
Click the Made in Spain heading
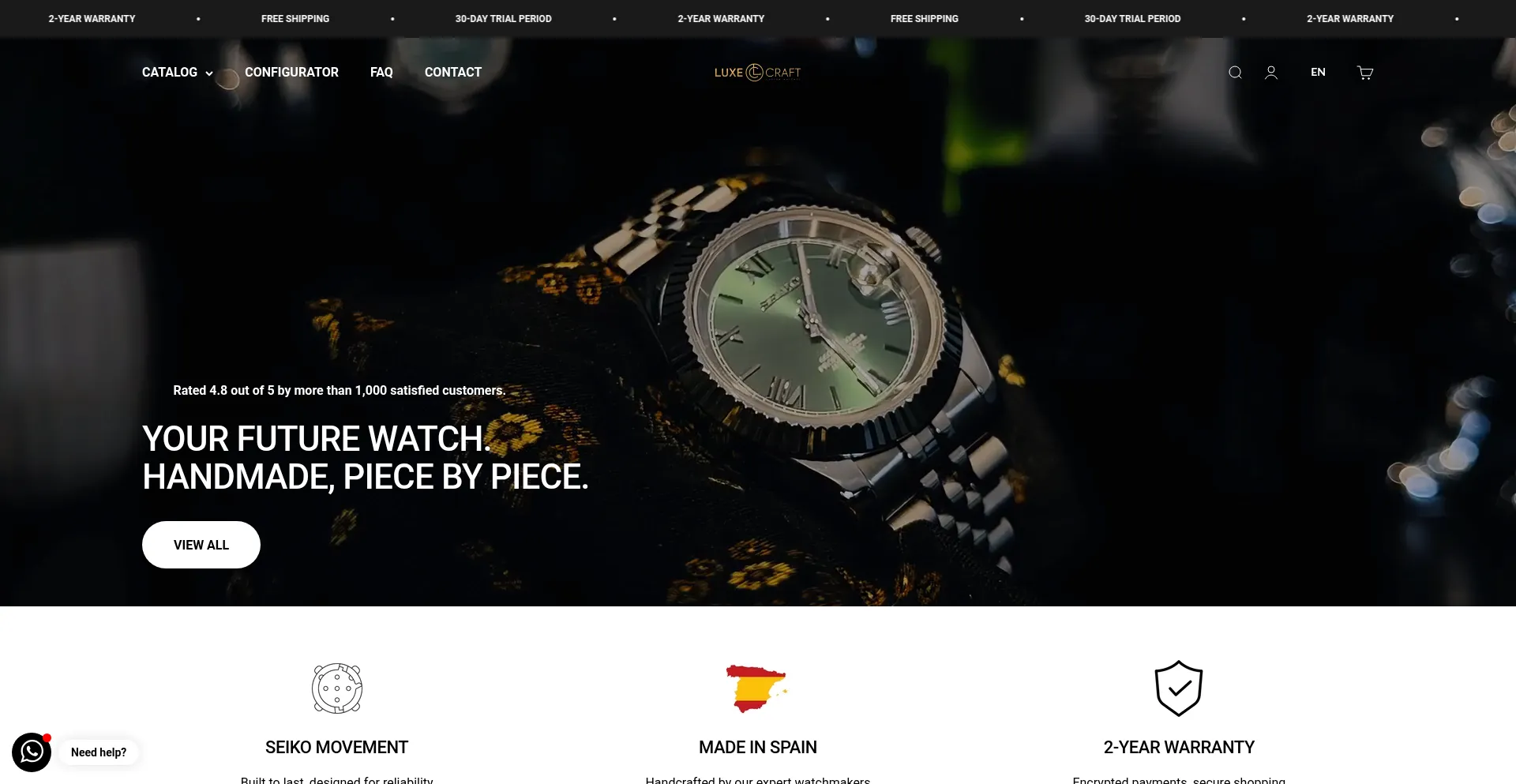click(758, 747)
